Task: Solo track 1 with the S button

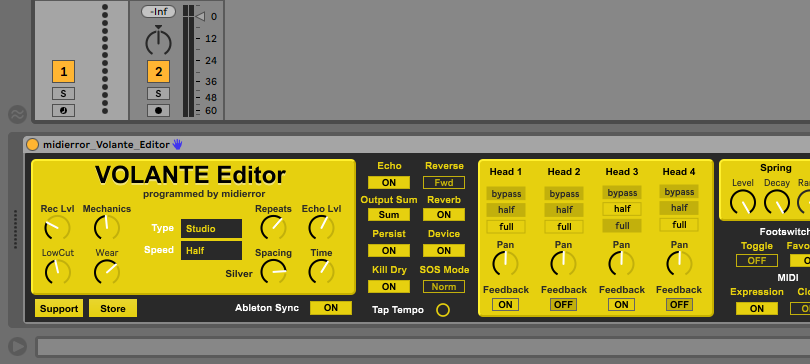Action: click(64, 93)
